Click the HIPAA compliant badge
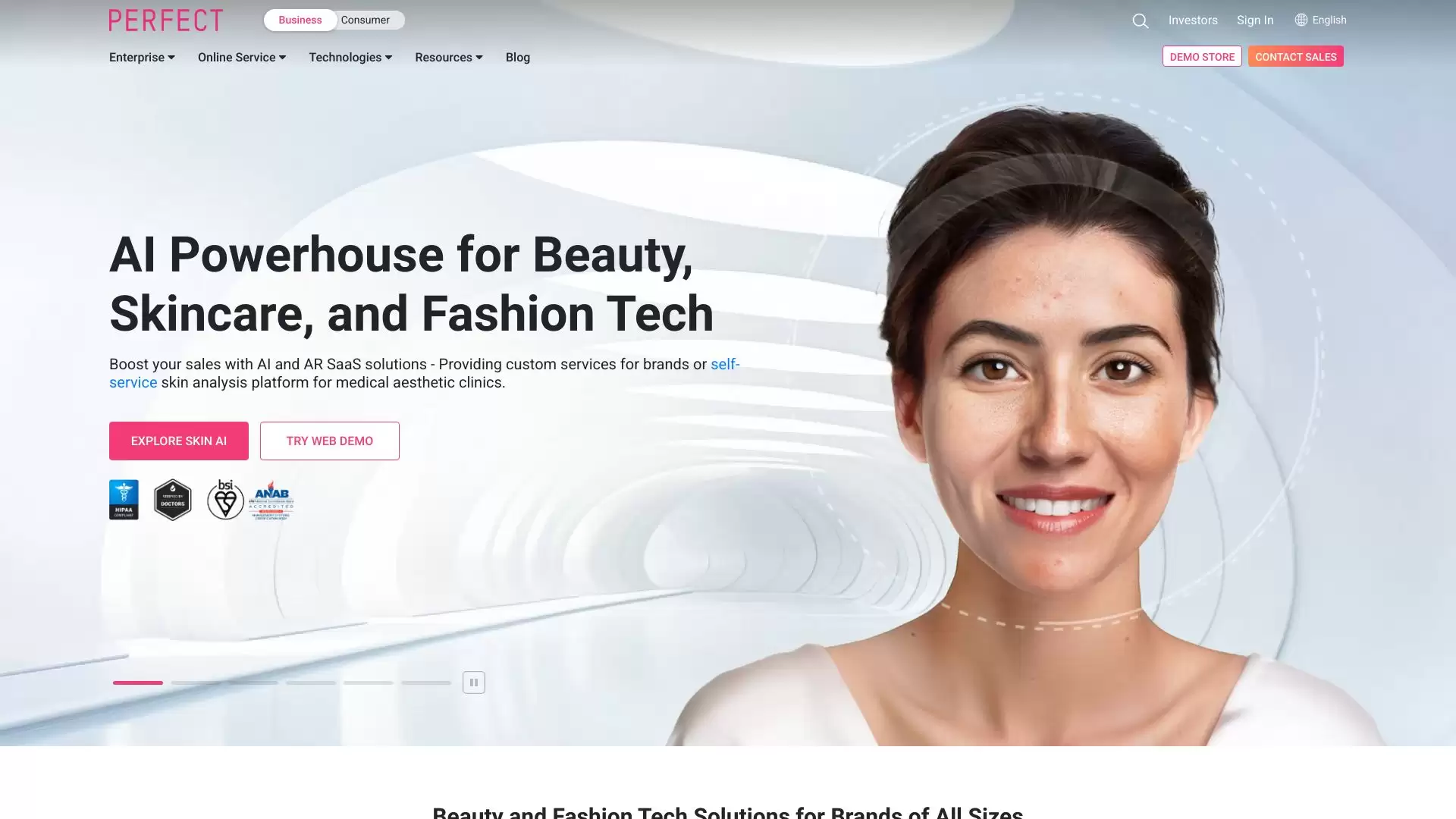 point(124,500)
